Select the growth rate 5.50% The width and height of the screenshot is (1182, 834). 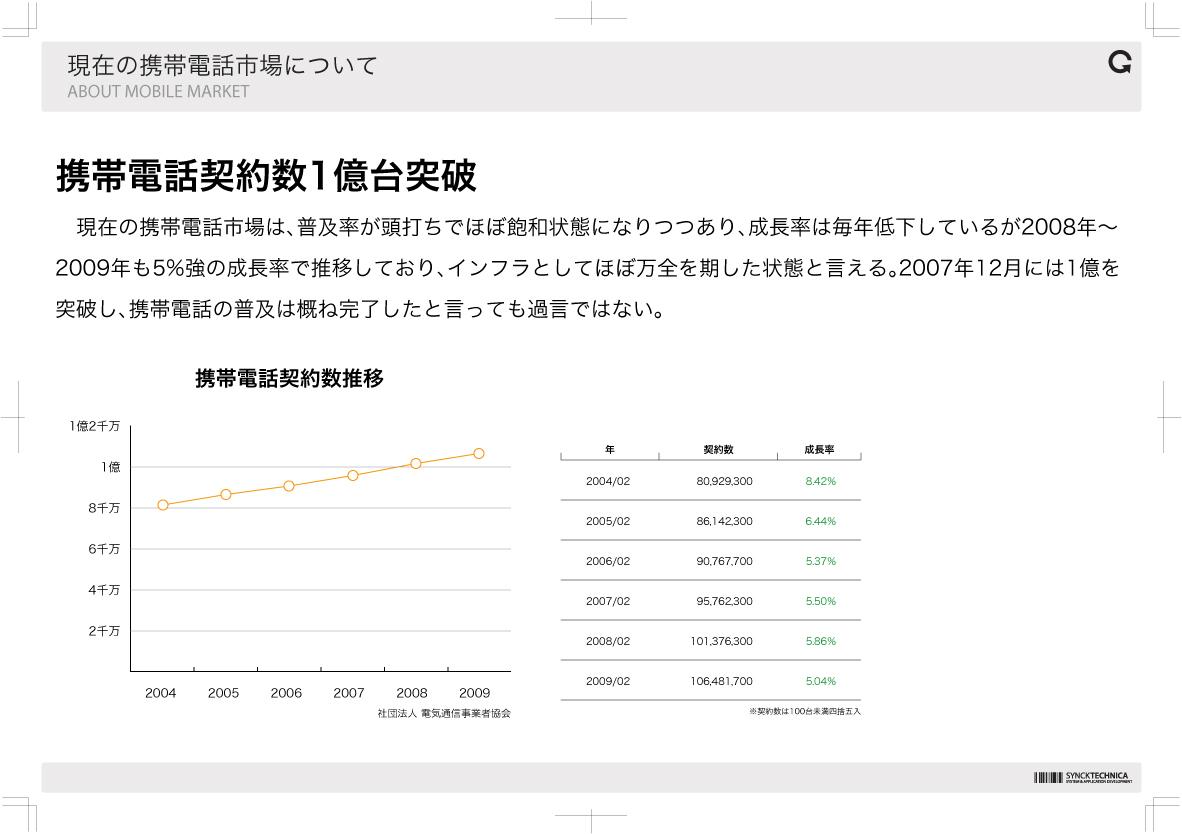[x=821, y=601]
